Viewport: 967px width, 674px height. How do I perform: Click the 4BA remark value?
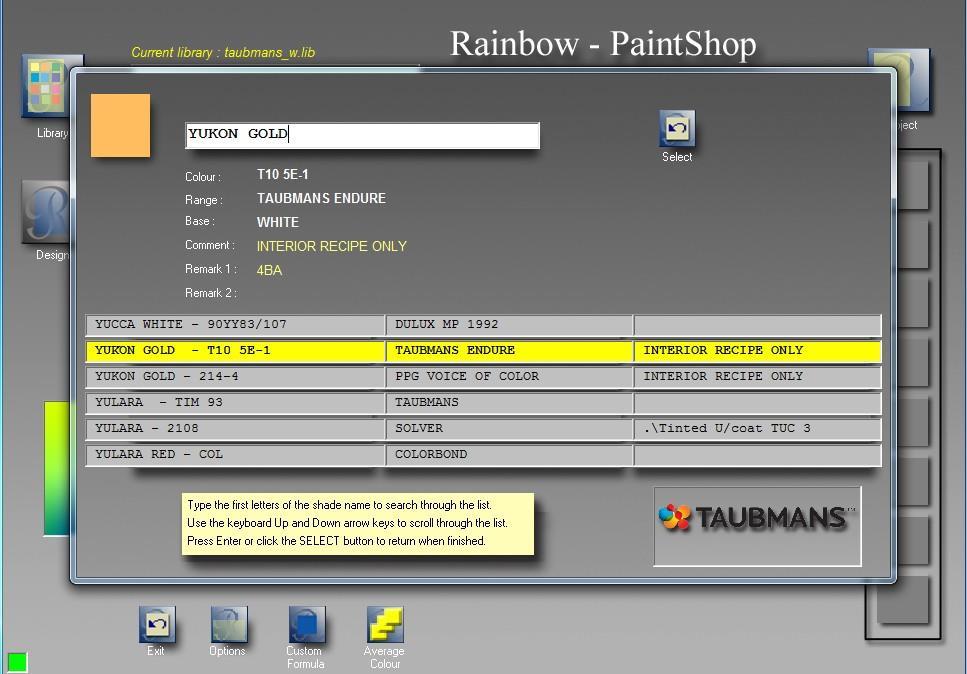269,270
